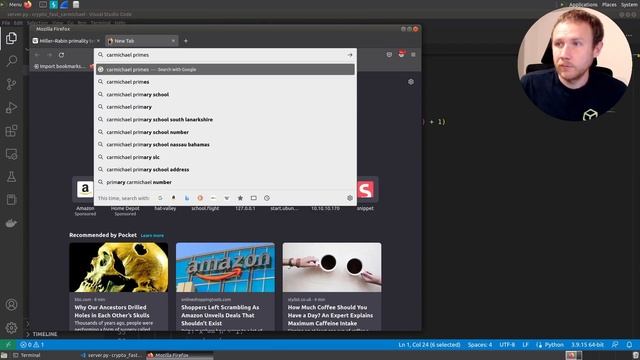The height and width of the screenshot is (360, 640).
Task: Click Import bookmarks in bookmarks toolbar
Action: tap(60, 66)
